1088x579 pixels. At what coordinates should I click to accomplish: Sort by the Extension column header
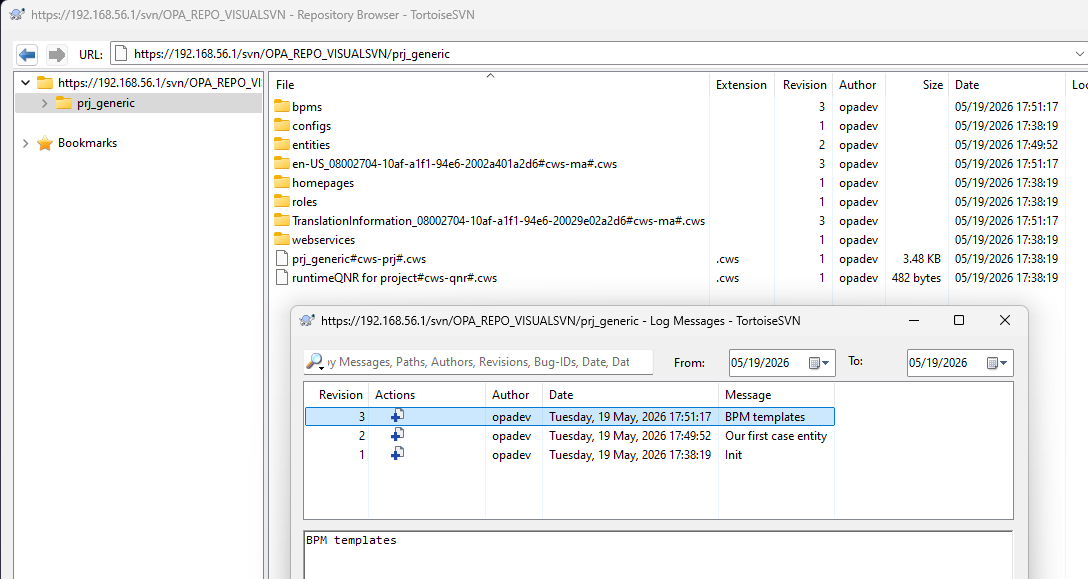click(741, 85)
